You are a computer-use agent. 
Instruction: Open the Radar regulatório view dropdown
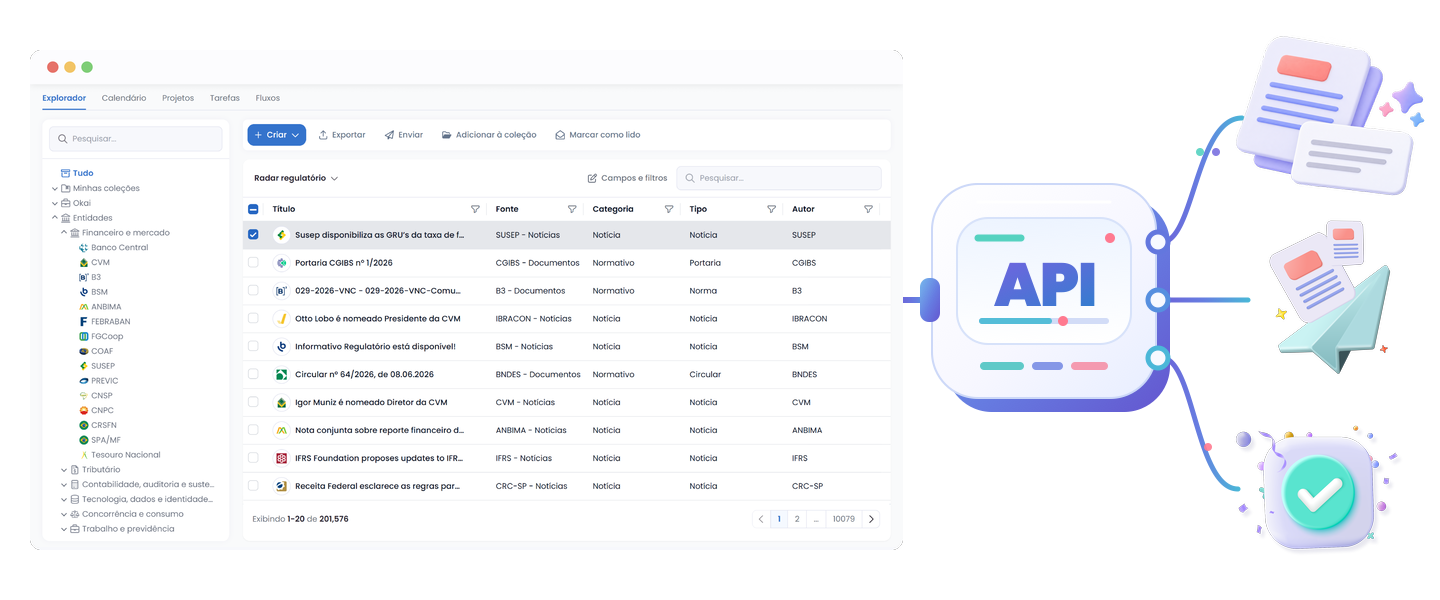296,178
